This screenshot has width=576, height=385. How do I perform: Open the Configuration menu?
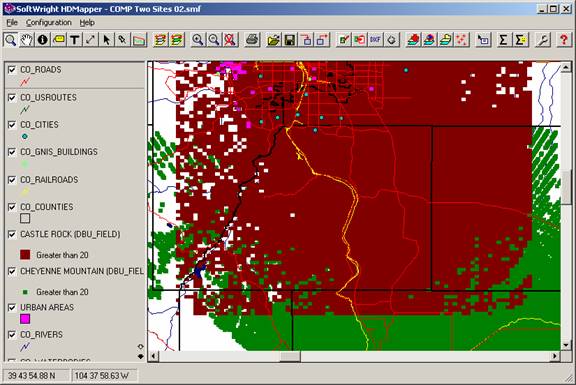[49, 22]
